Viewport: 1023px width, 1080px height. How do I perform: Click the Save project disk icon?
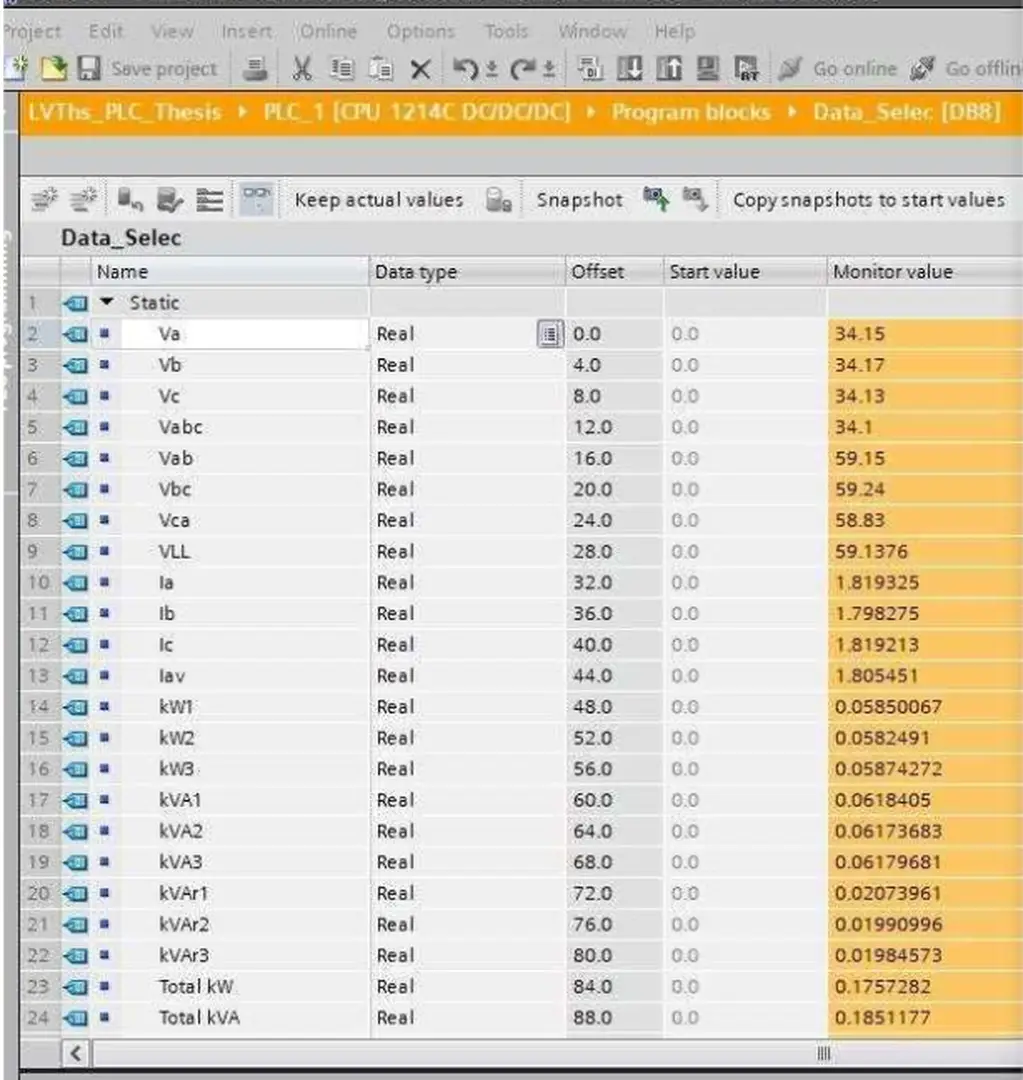(89, 69)
